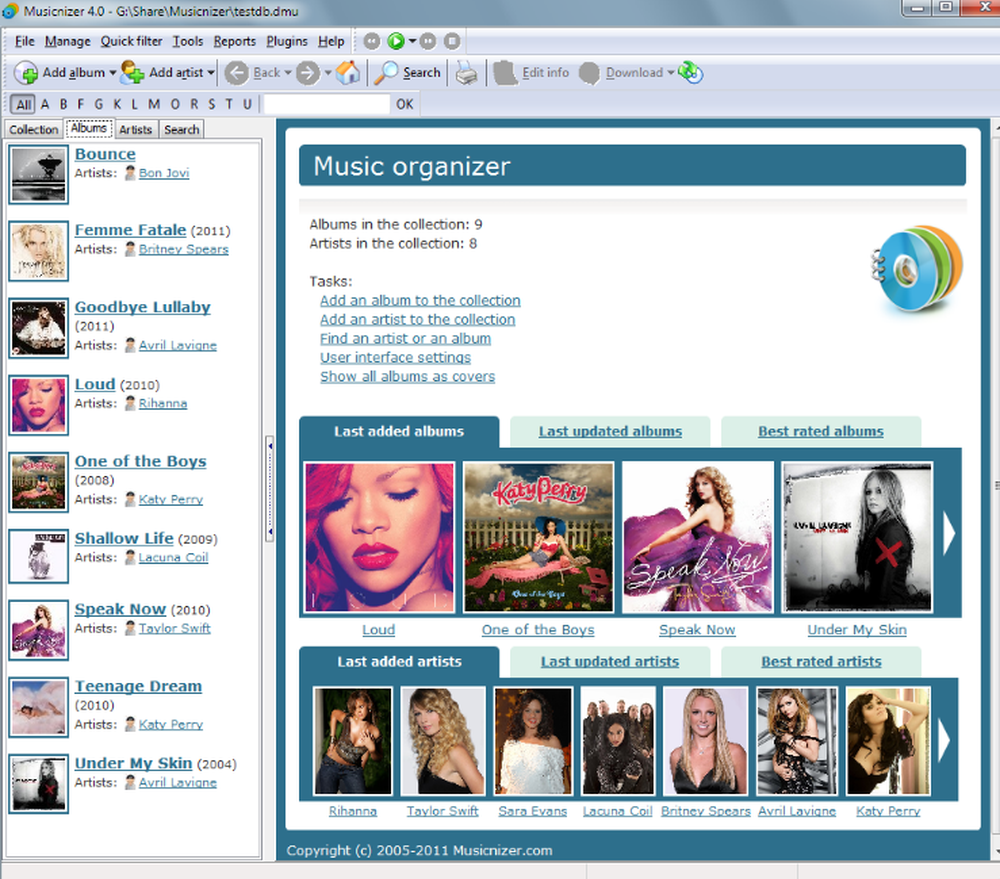Filter albums by letter B
This screenshot has width=1000, height=879.
pyautogui.click(x=63, y=104)
